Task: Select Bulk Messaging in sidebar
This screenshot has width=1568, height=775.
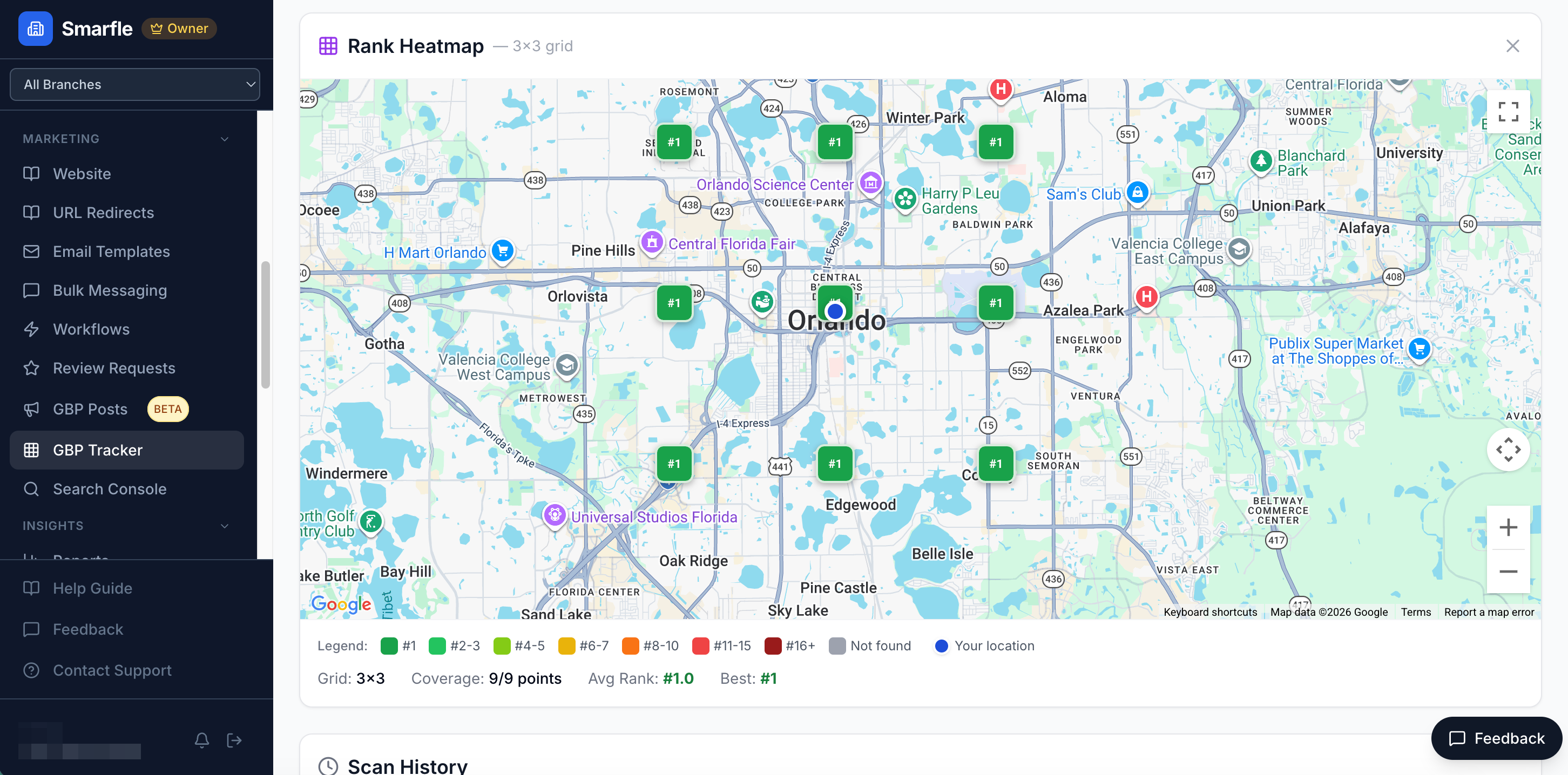Action: point(126,291)
